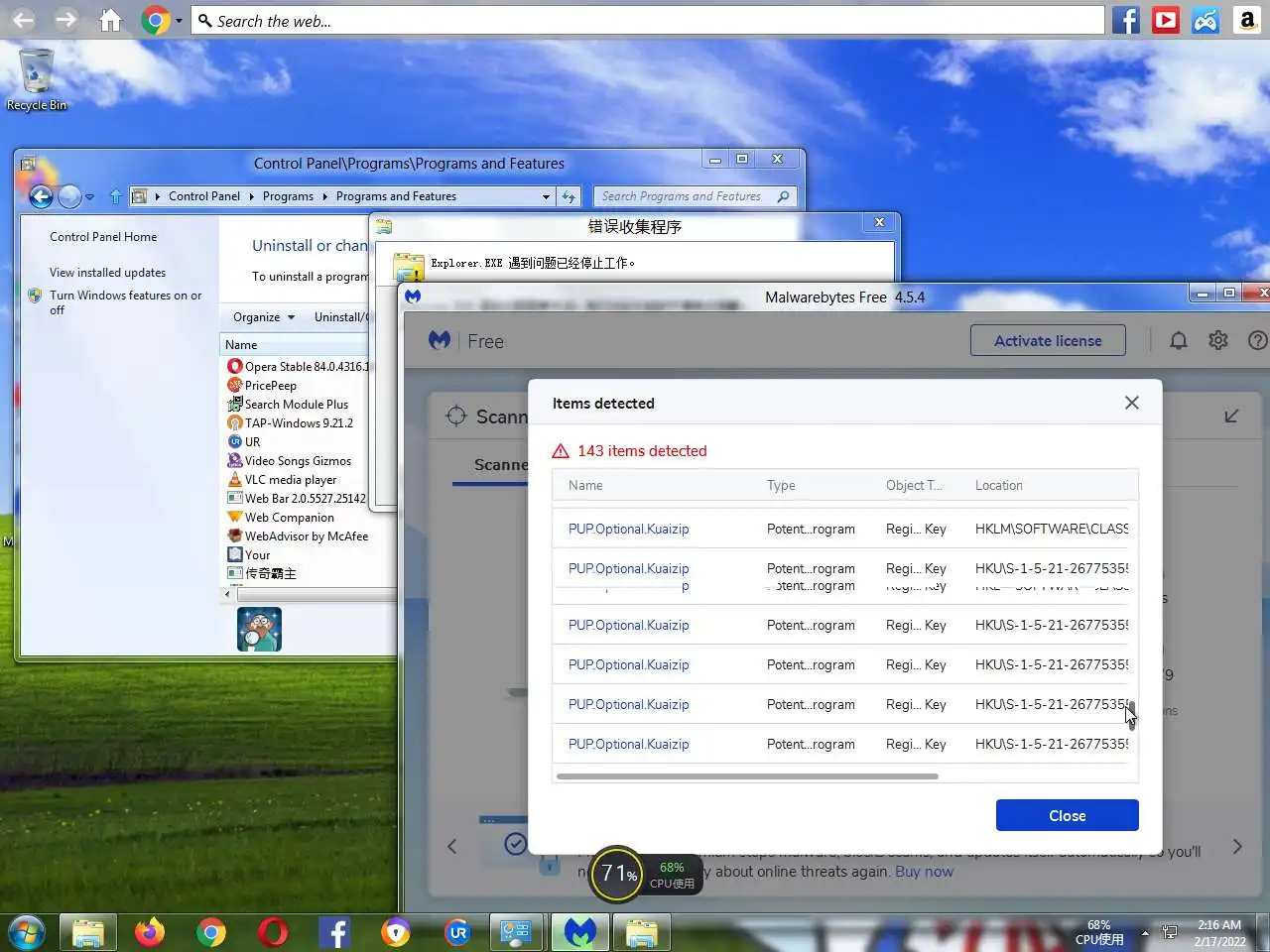Open Malwarebytes notifications bell

[x=1178, y=340]
